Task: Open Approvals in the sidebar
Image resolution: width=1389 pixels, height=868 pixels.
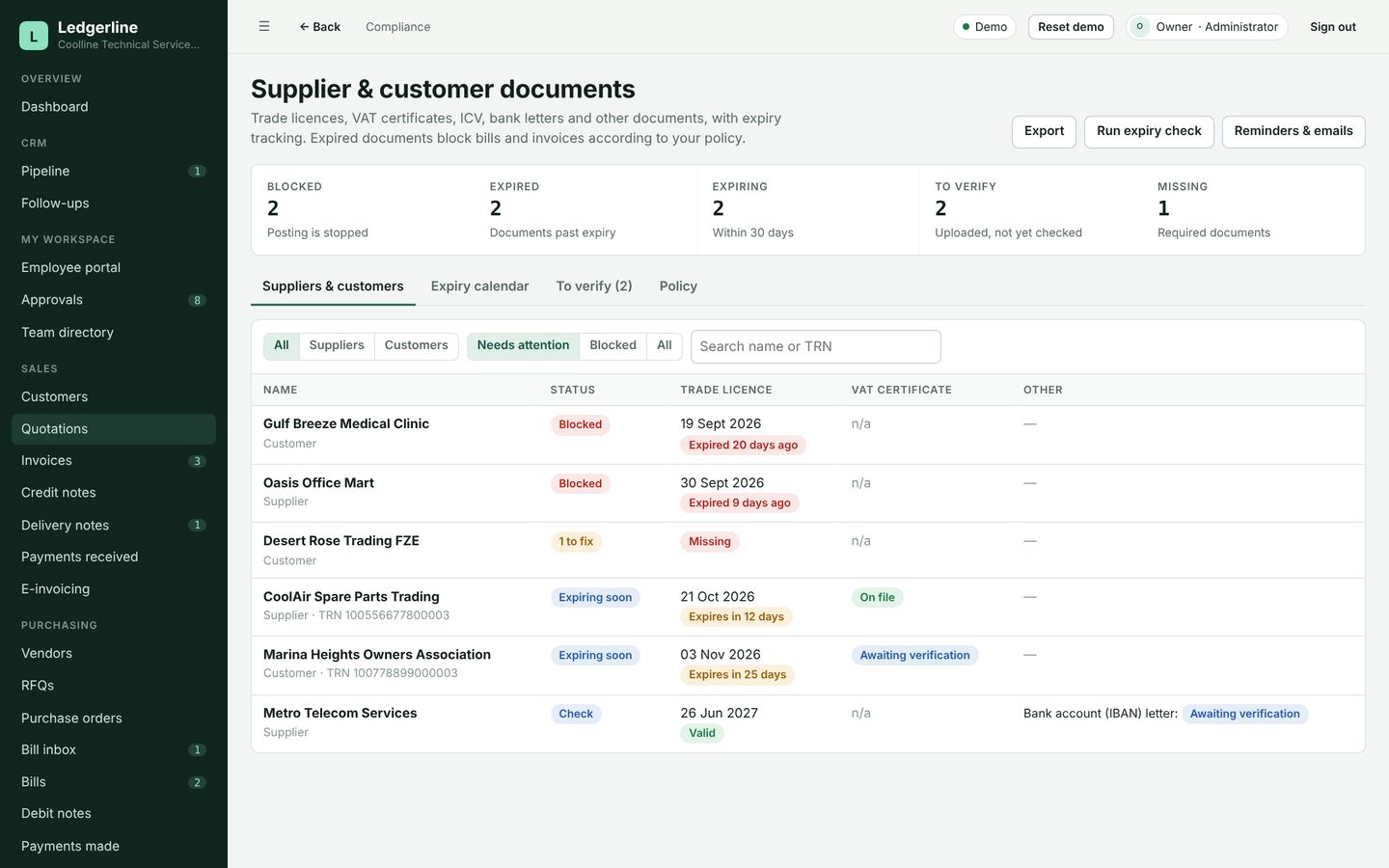Action: click(114, 300)
